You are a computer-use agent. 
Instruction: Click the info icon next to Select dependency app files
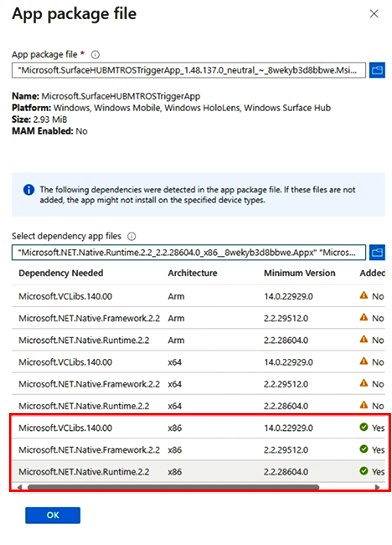coord(131,236)
